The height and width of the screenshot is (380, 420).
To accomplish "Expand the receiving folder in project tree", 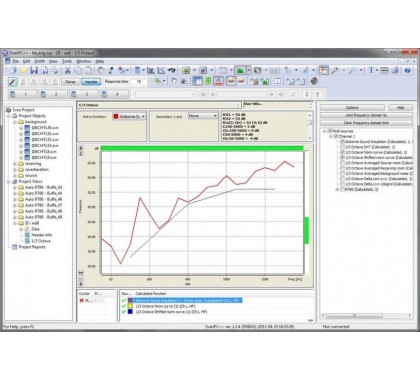I will (x=15, y=164).
